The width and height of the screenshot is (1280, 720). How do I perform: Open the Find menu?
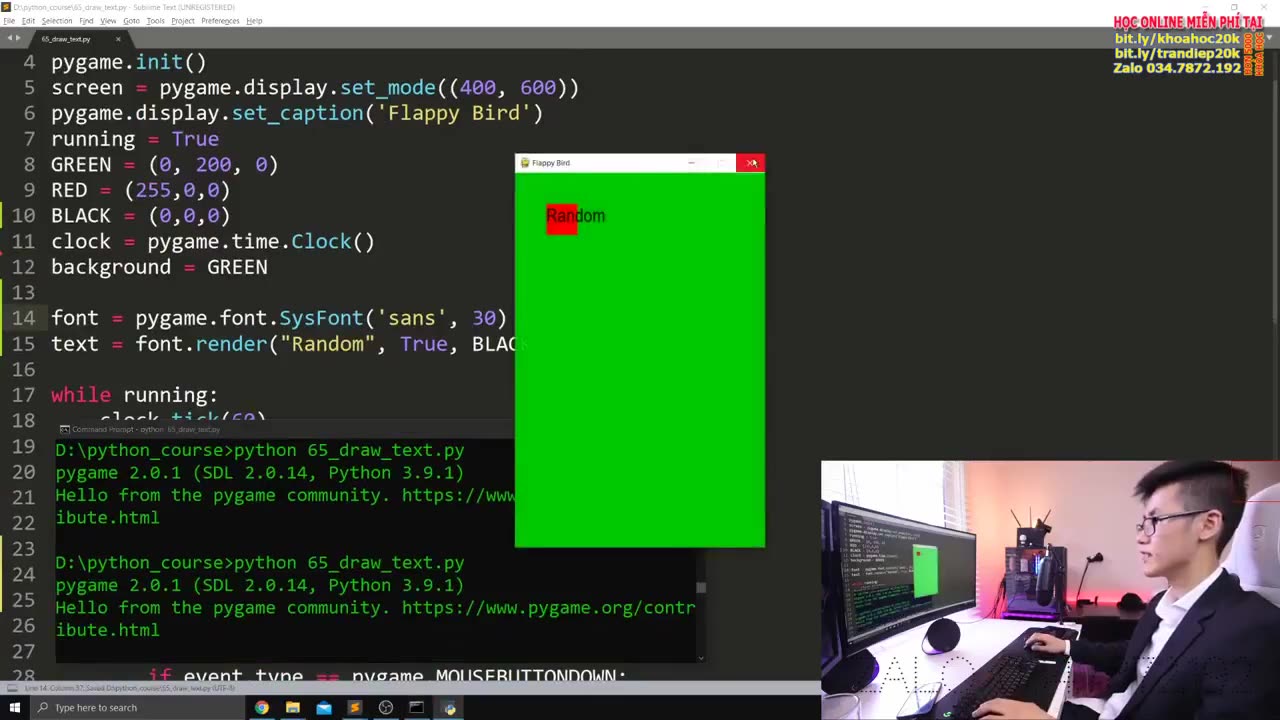pyautogui.click(x=86, y=20)
